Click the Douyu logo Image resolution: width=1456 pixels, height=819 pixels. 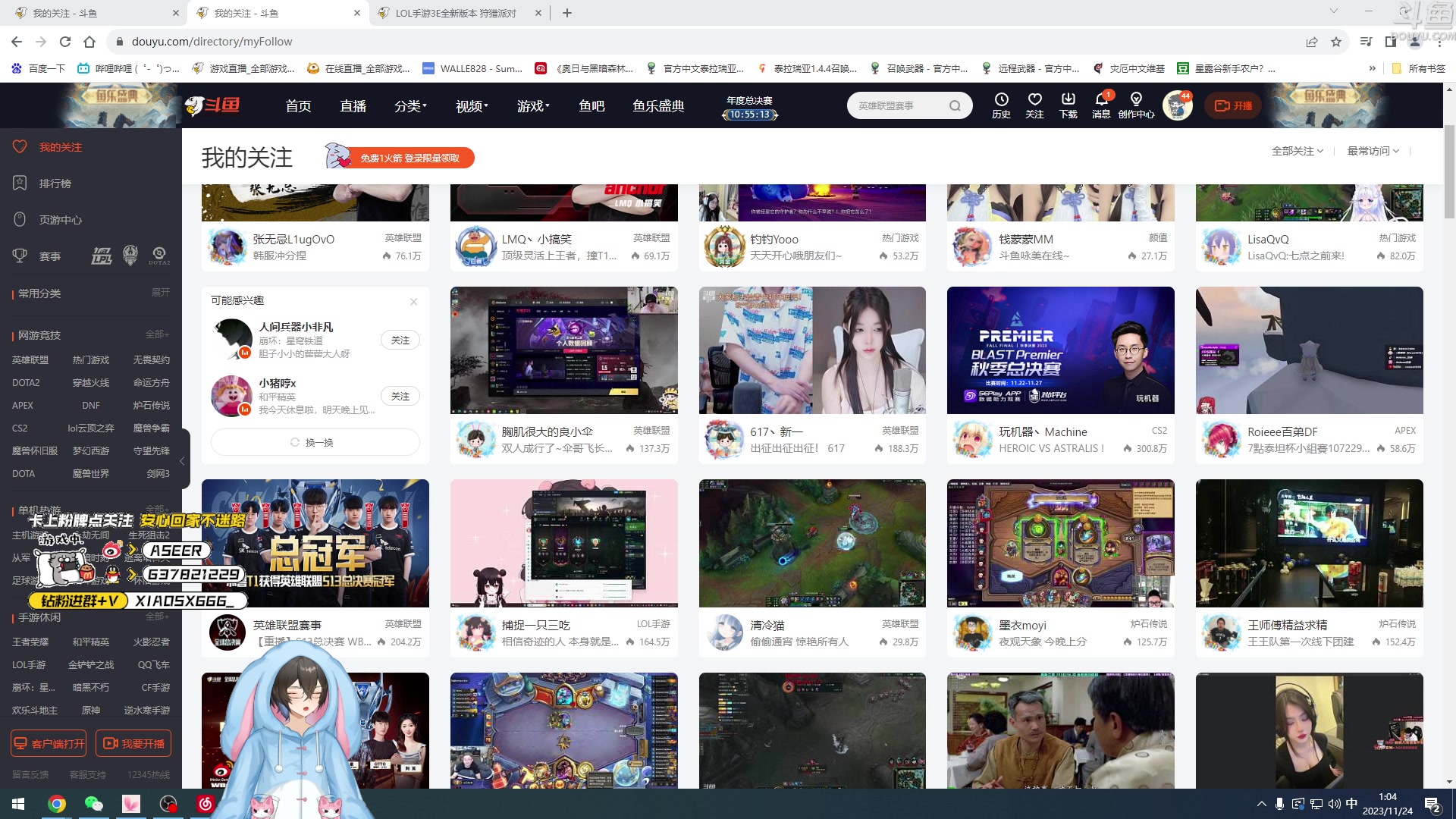[x=213, y=105]
